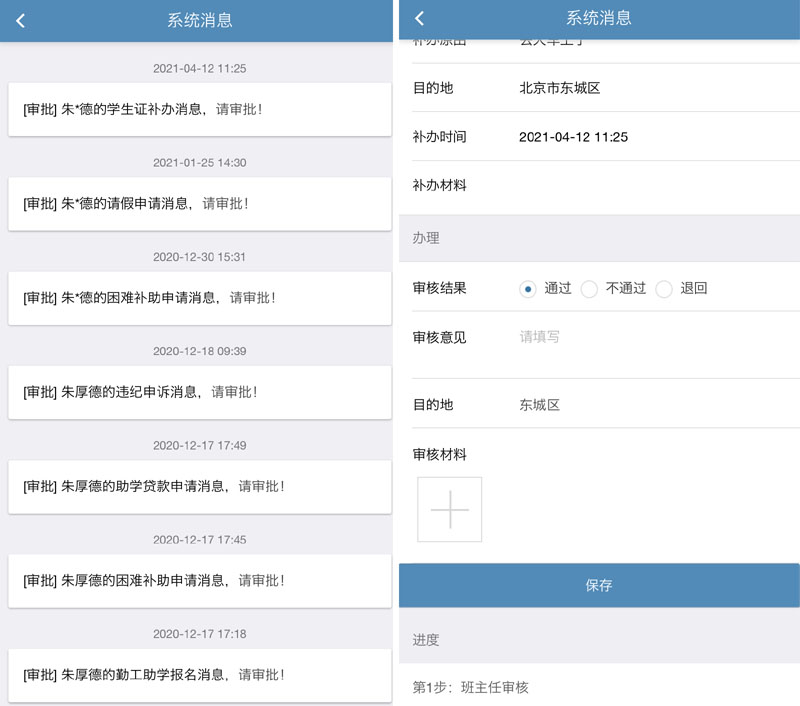Viewport: 800px width, 706px height.
Task: Open 朱厚德 违纪申诉 message
Action: tap(199, 392)
